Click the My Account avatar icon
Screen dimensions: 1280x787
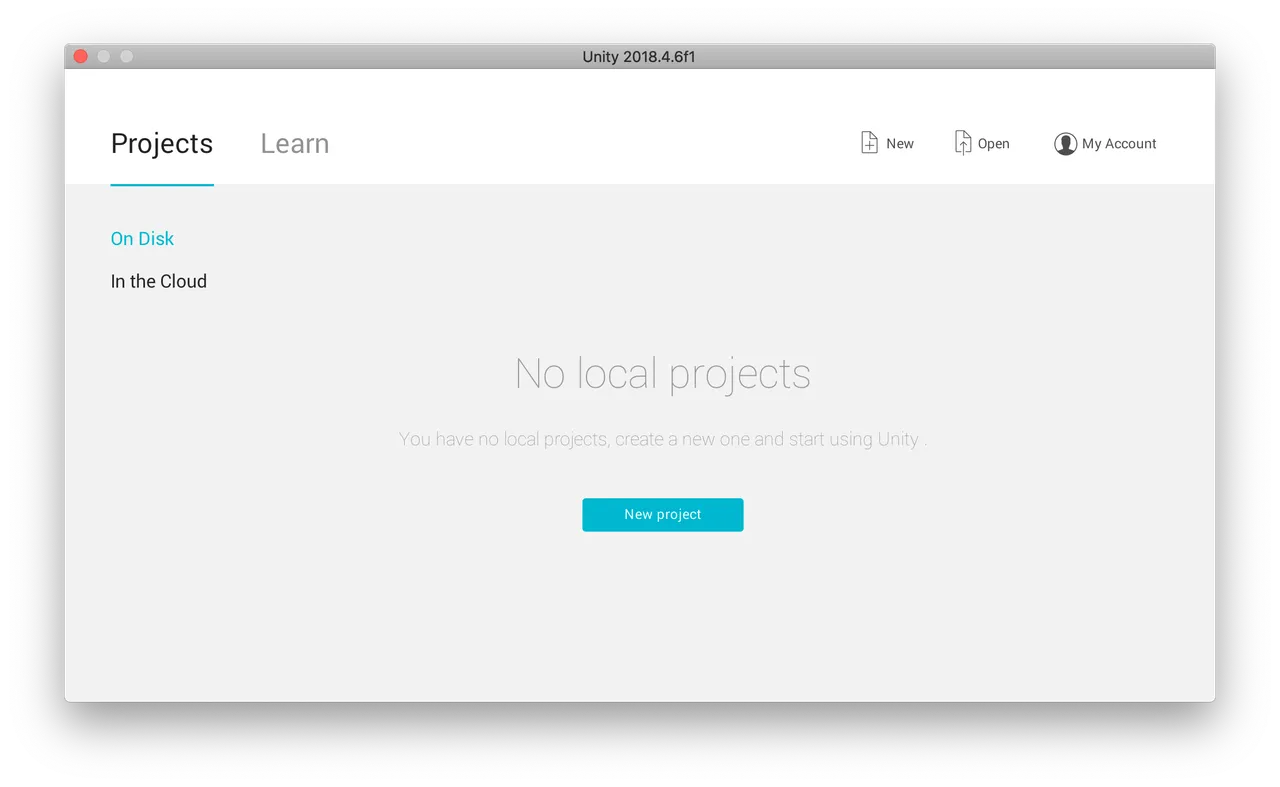coord(1065,144)
